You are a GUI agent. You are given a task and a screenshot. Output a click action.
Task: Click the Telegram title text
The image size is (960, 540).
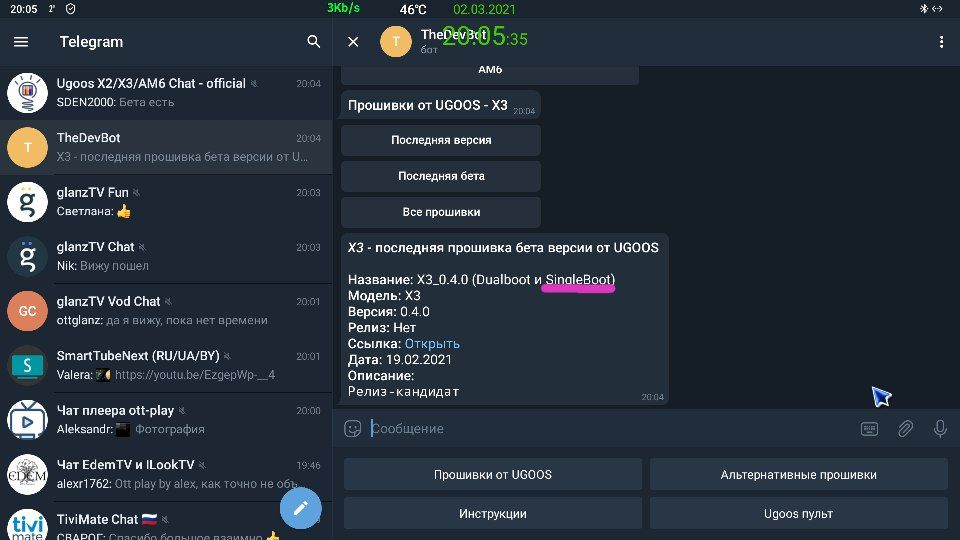click(91, 42)
